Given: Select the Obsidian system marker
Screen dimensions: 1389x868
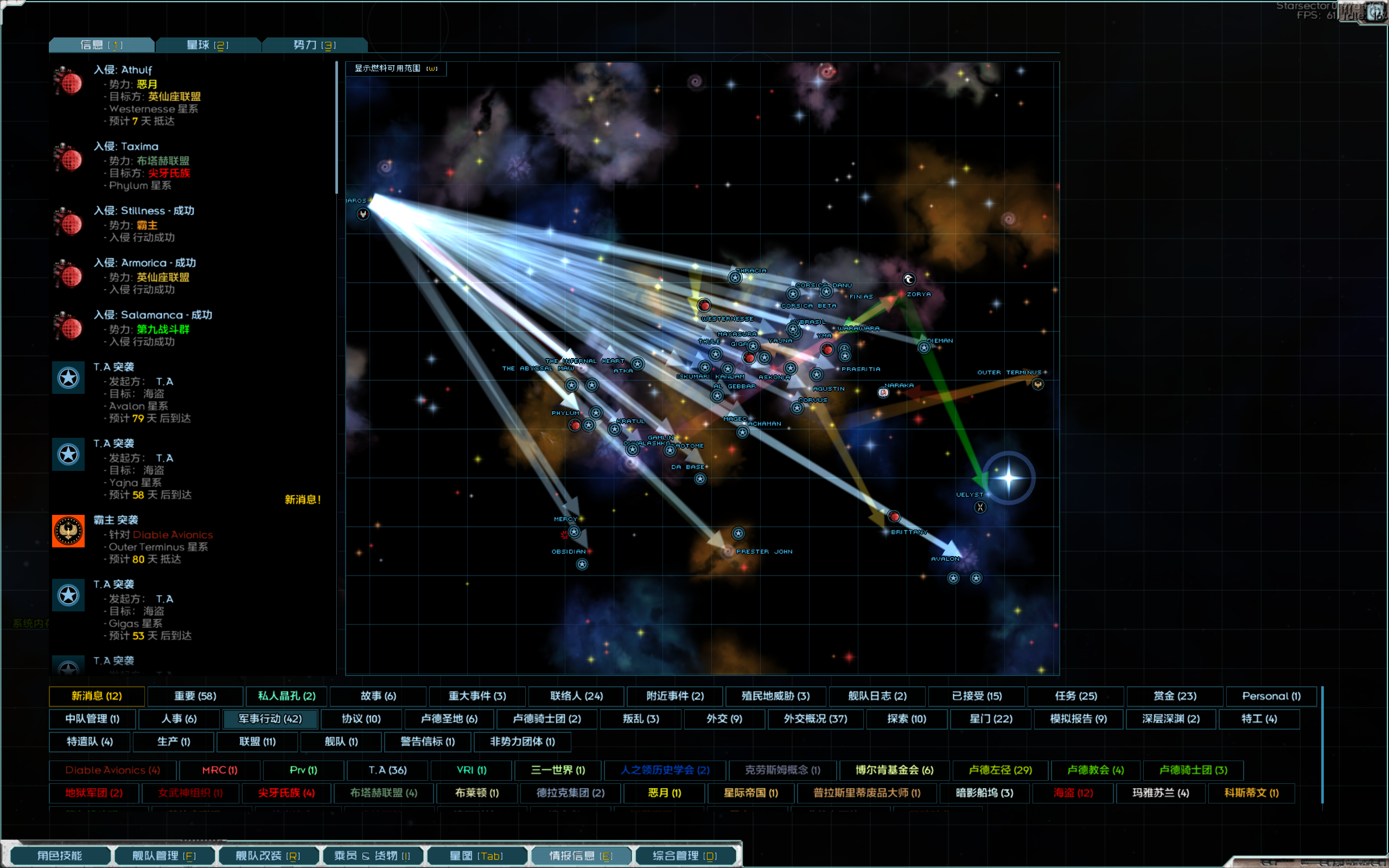Looking at the screenshot, I should [582, 564].
